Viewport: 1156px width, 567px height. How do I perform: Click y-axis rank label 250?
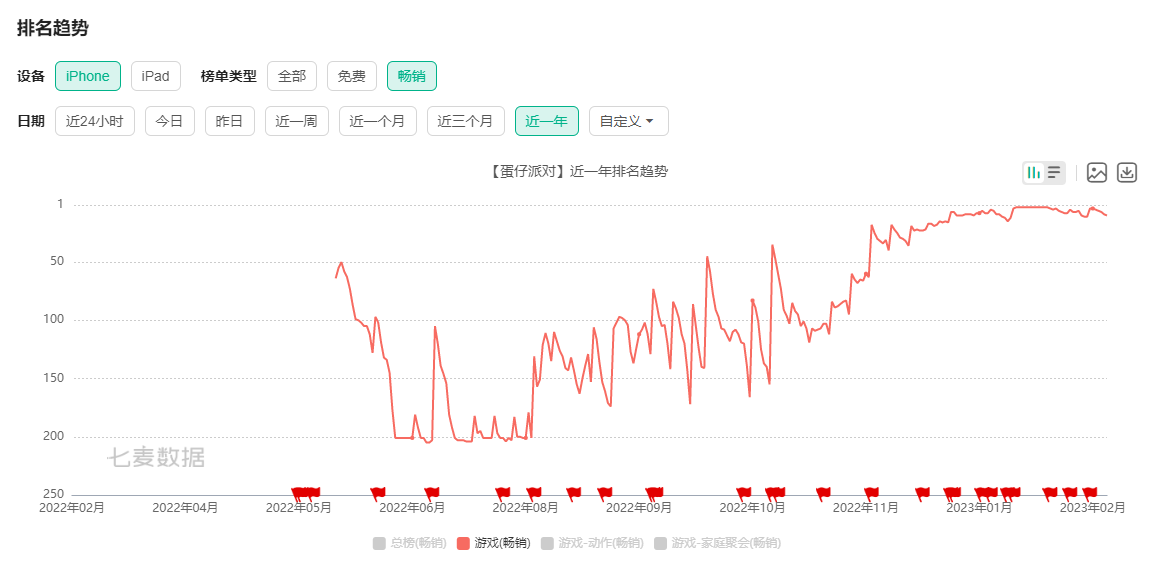(x=55, y=494)
